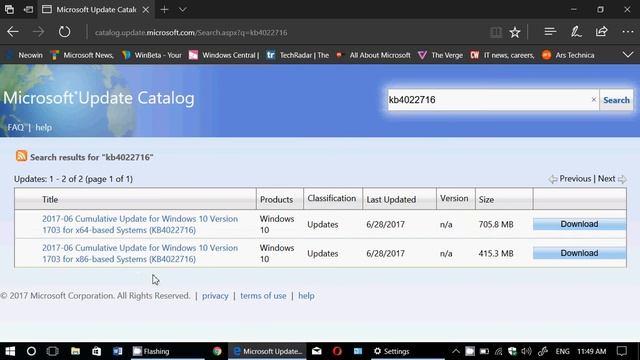Open TechRadar favorite
The width and height of the screenshot is (640, 360).
pyautogui.click(x=298, y=55)
